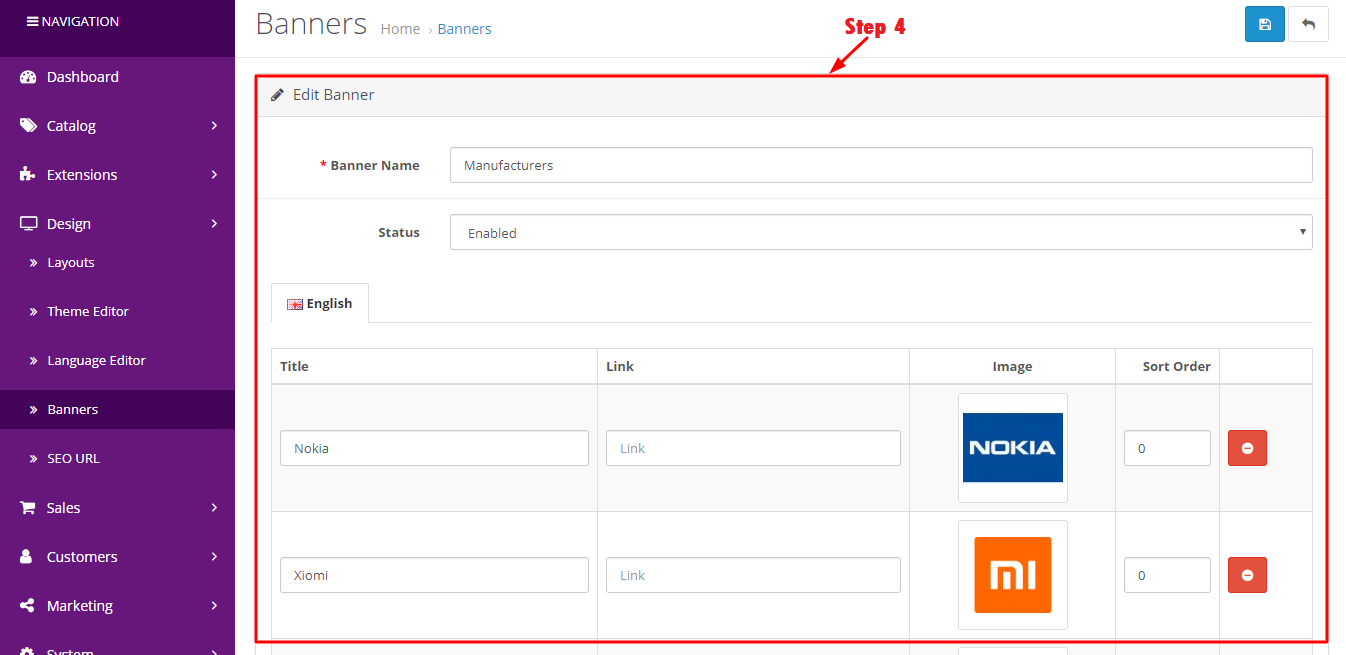
Task: Click the Banner Name input field
Action: pos(881,165)
